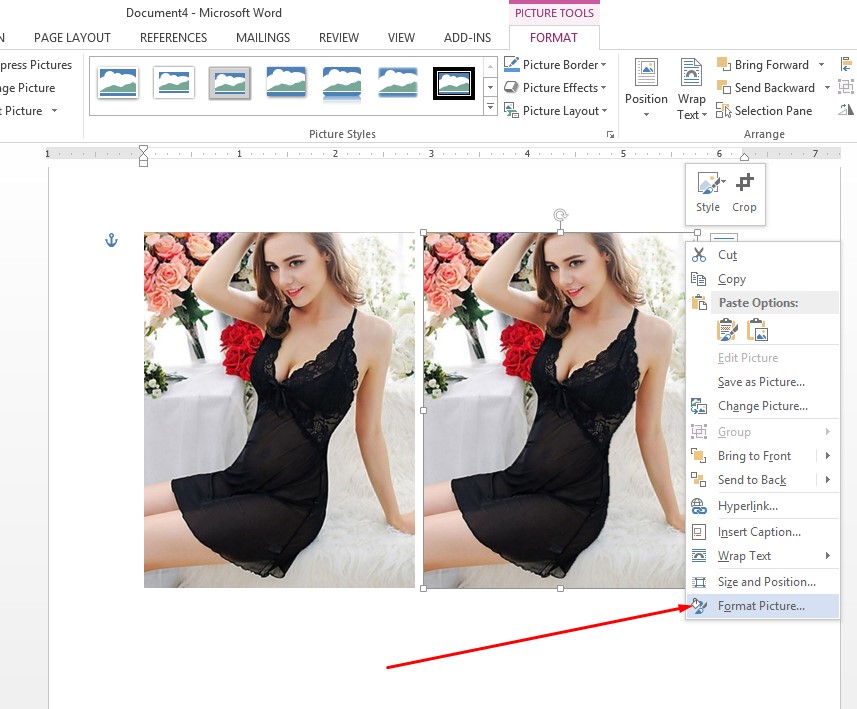Choose Save as Picture from context menu

(763, 382)
